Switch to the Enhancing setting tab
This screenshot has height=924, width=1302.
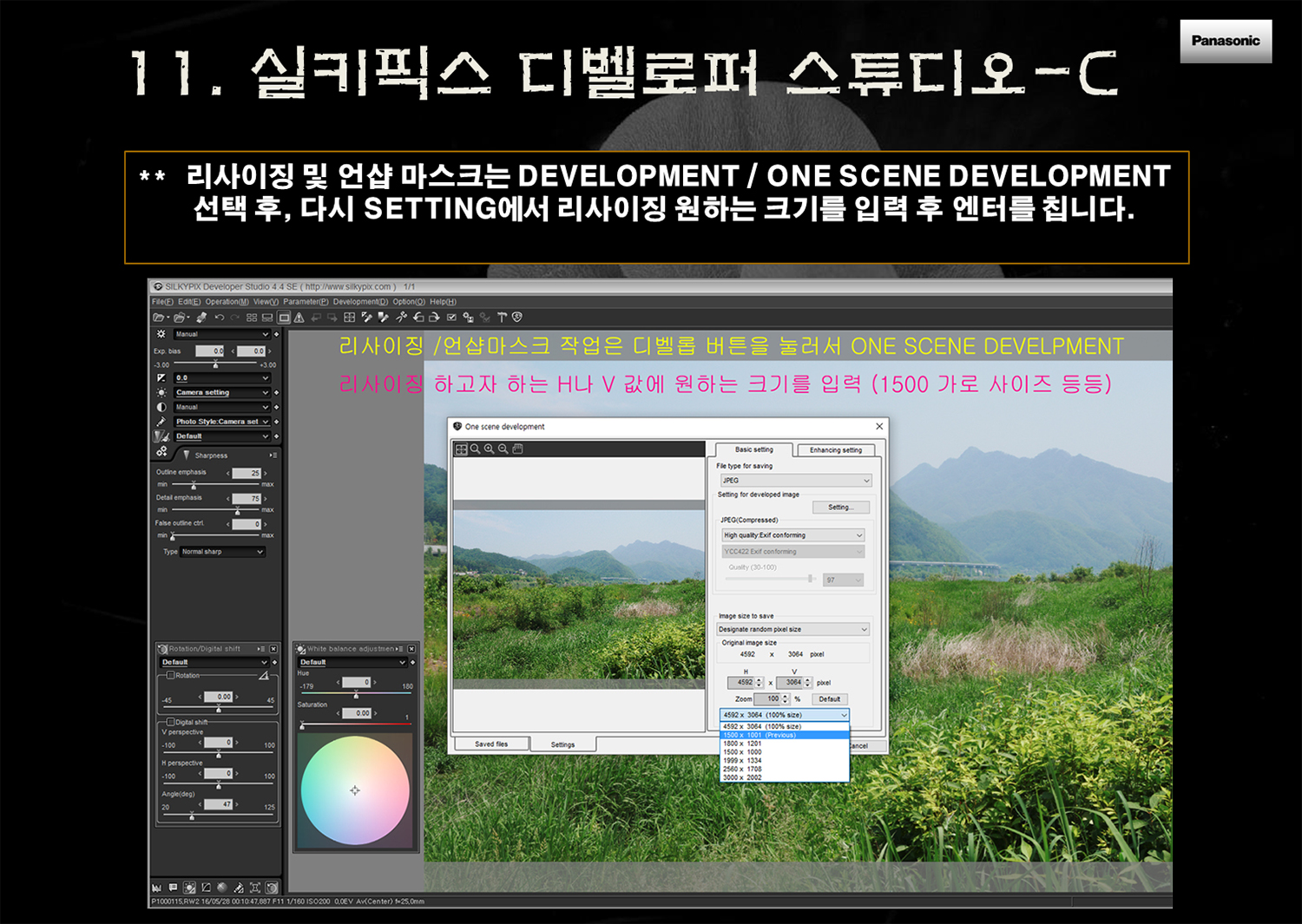coord(835,450)
